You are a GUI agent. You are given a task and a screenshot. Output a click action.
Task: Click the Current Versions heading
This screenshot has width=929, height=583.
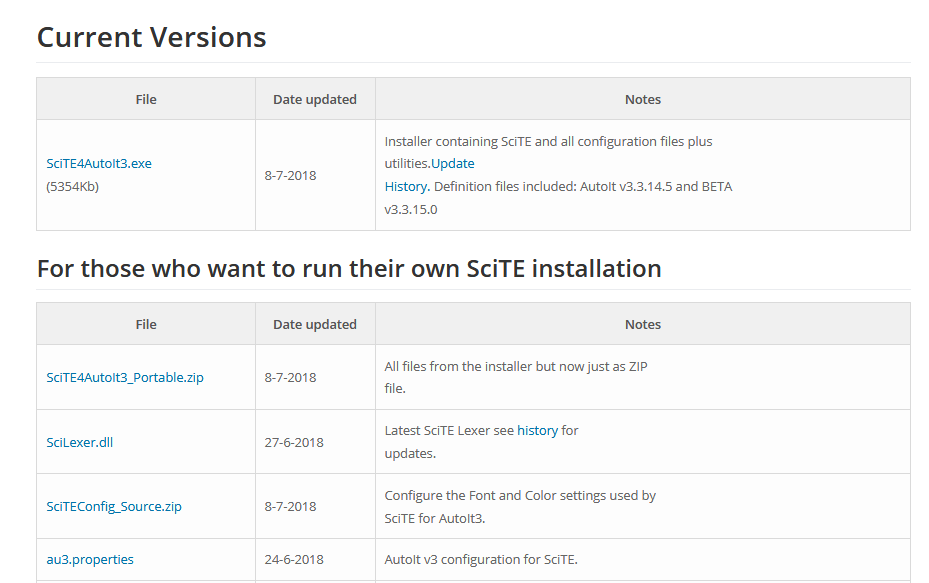click(x=152, y=37)
